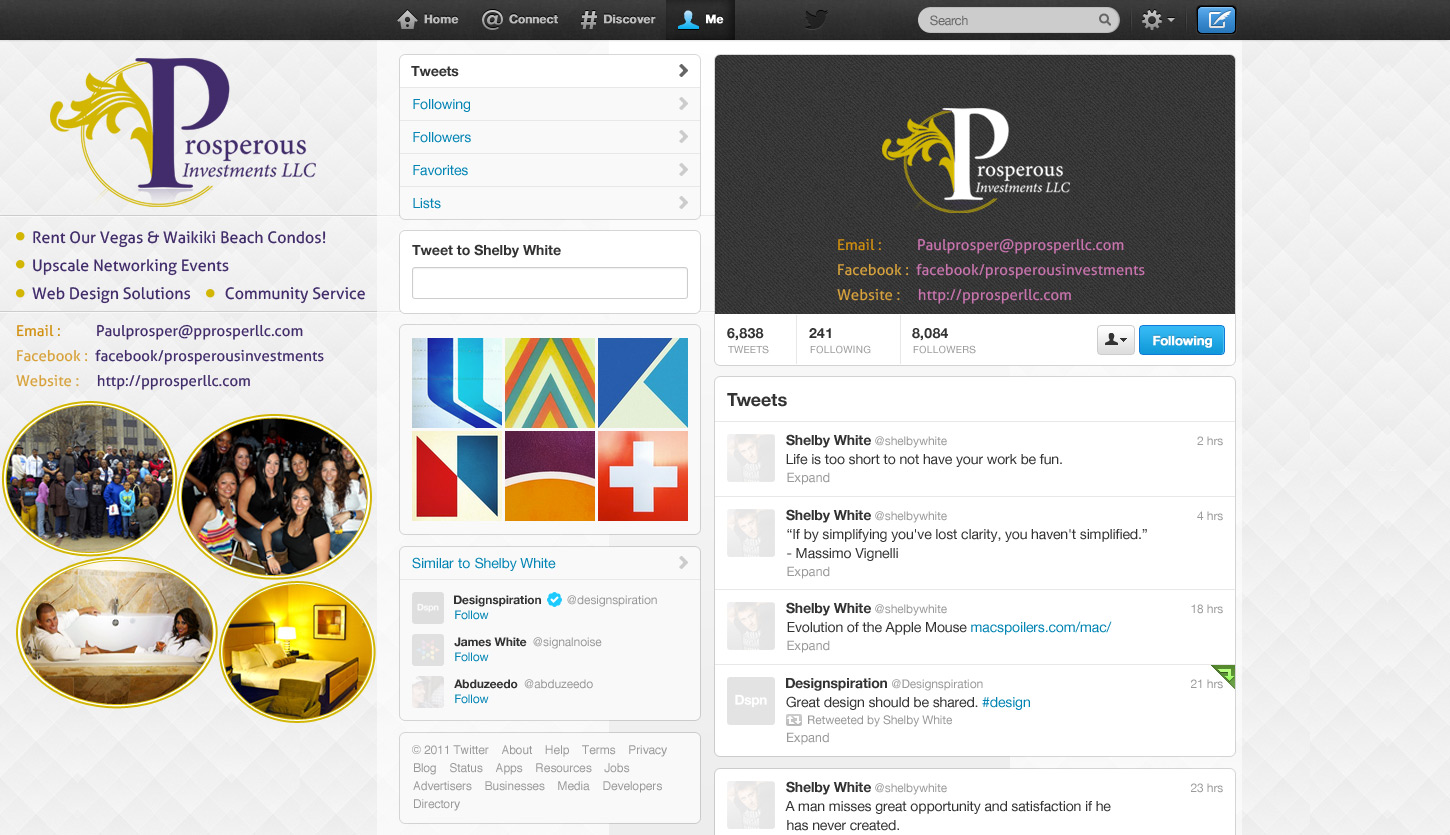Expand Similar to Shelby White panel
1450x835 pixels.
tap(684, 563)
